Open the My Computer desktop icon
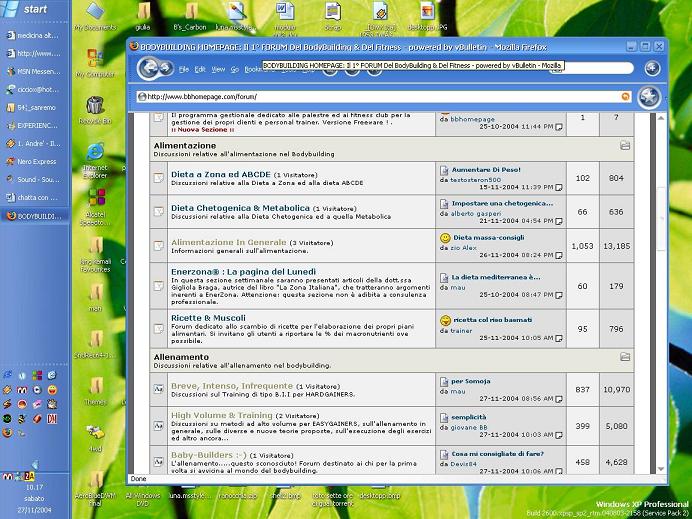 pos(94,60)
